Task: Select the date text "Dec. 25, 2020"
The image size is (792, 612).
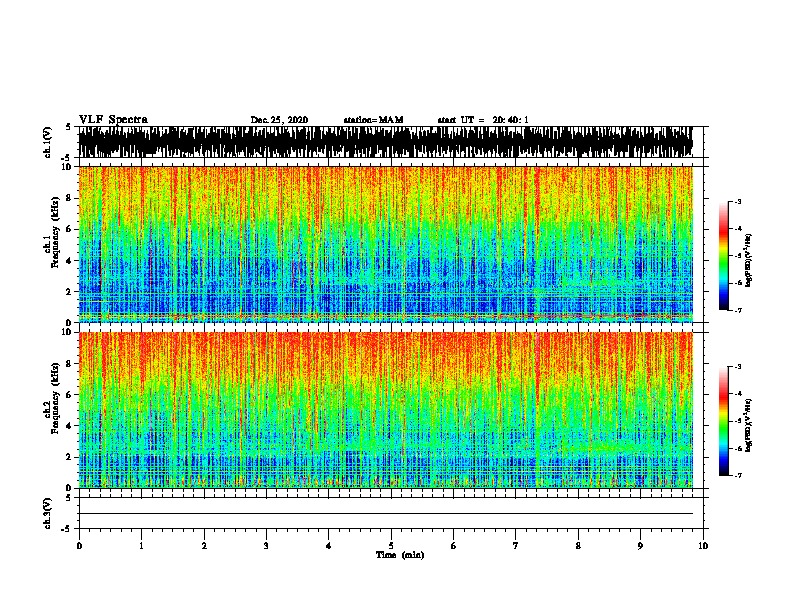Action: [279, 120]
